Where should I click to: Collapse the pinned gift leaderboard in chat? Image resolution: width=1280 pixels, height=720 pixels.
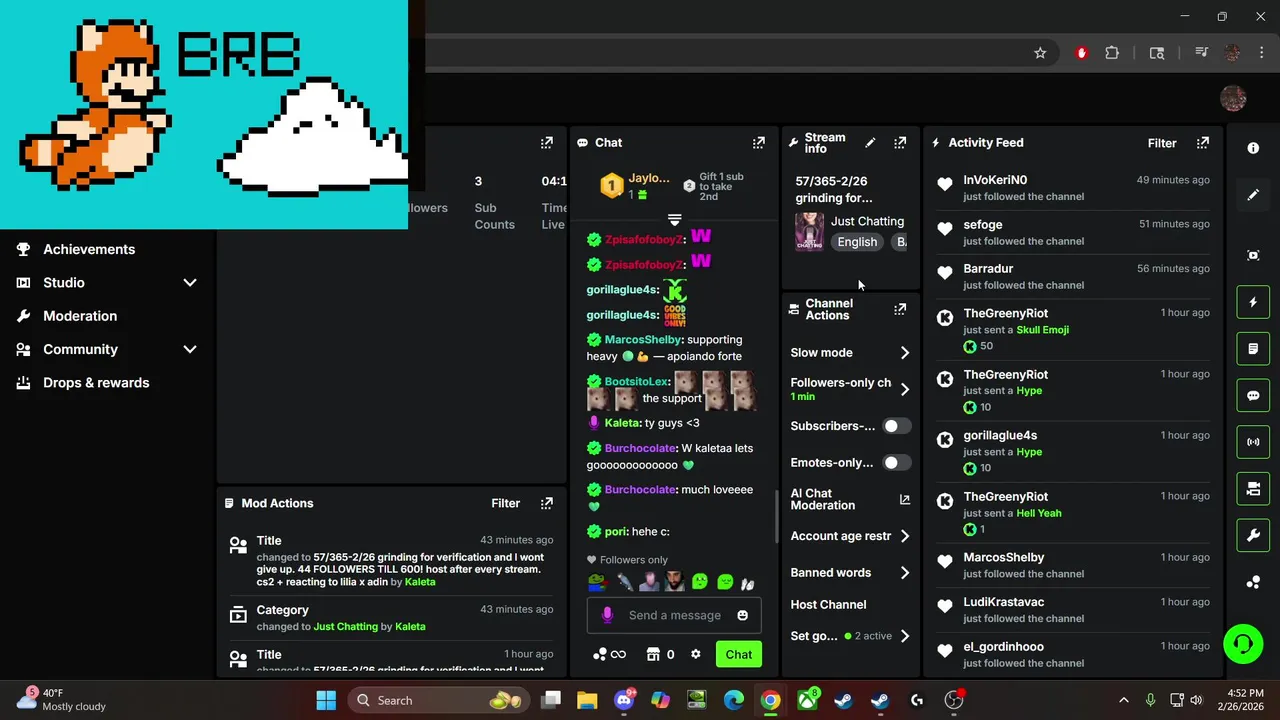674,219
